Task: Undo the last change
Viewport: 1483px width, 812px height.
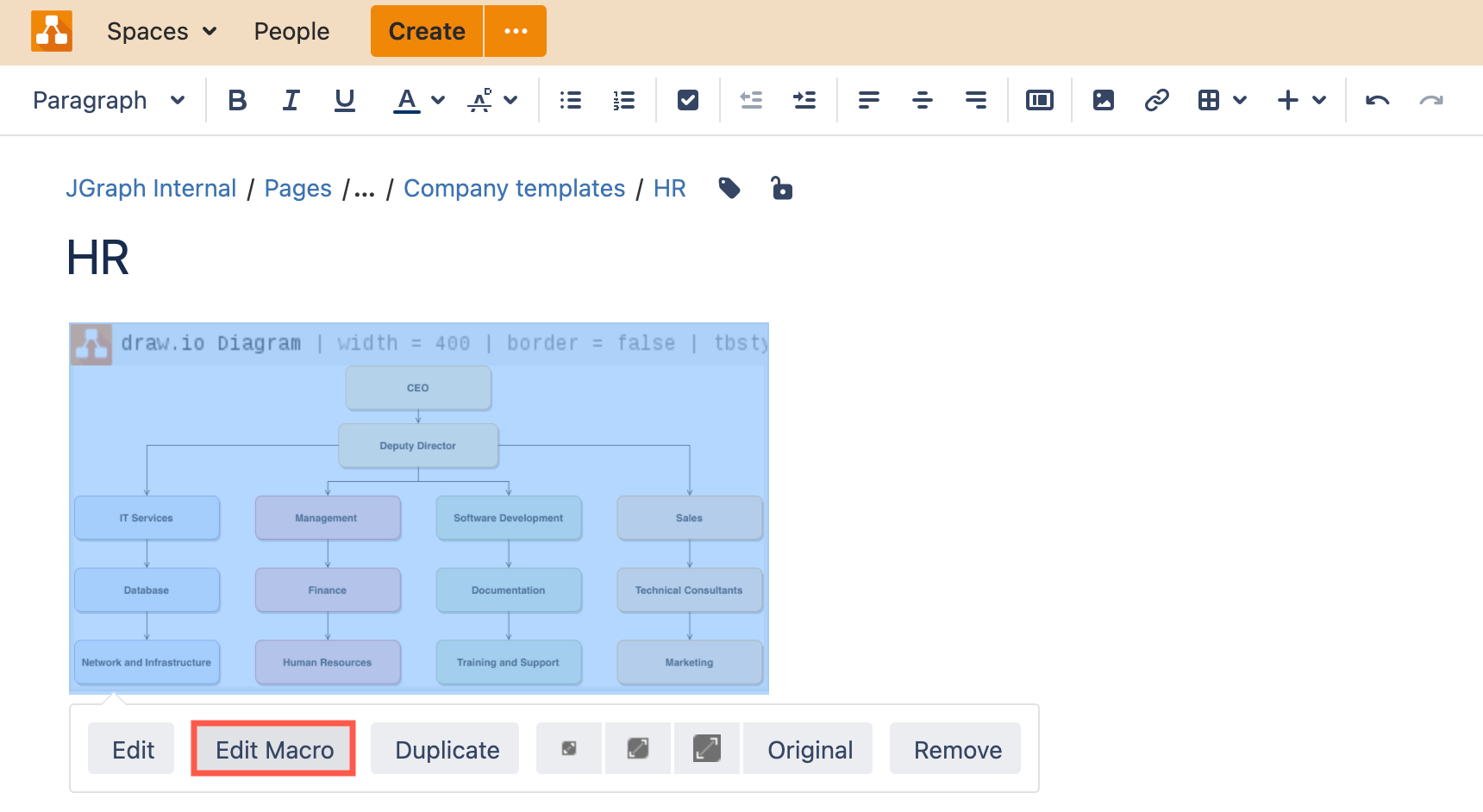Action: (x=1377, y=99)
